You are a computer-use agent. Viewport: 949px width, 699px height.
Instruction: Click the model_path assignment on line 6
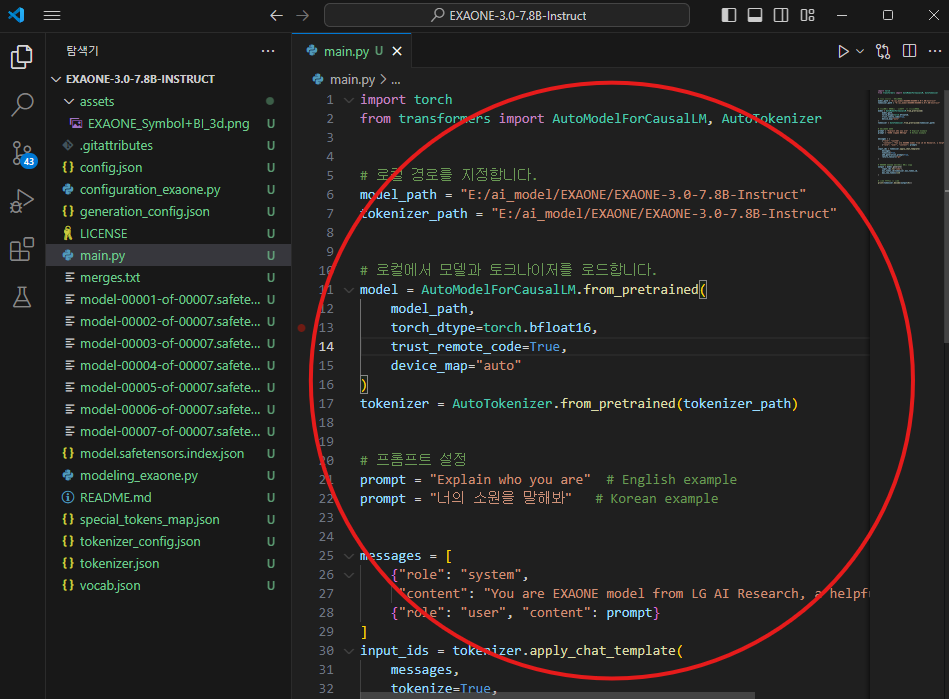point(582,195)
